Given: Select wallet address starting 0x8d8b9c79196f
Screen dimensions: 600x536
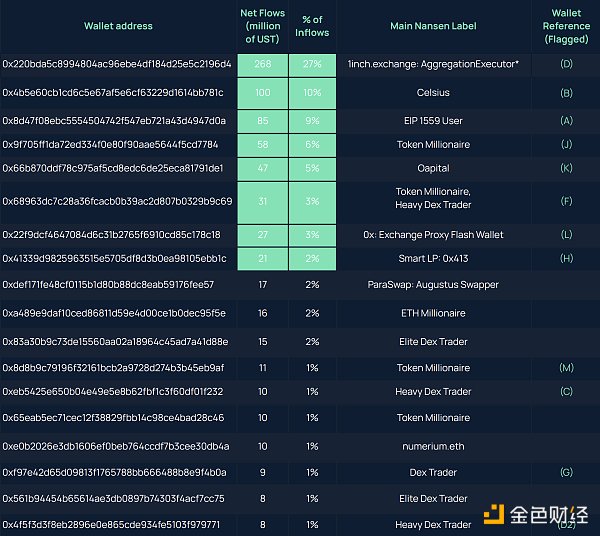Looking at the screenshot, I should click(x=113, y=368).
